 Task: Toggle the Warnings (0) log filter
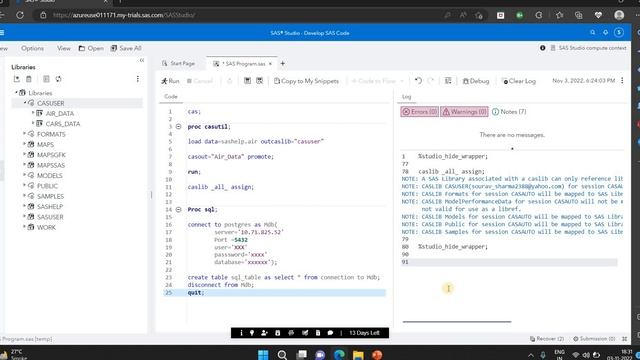pyautogui.click(x=464, y=111)
